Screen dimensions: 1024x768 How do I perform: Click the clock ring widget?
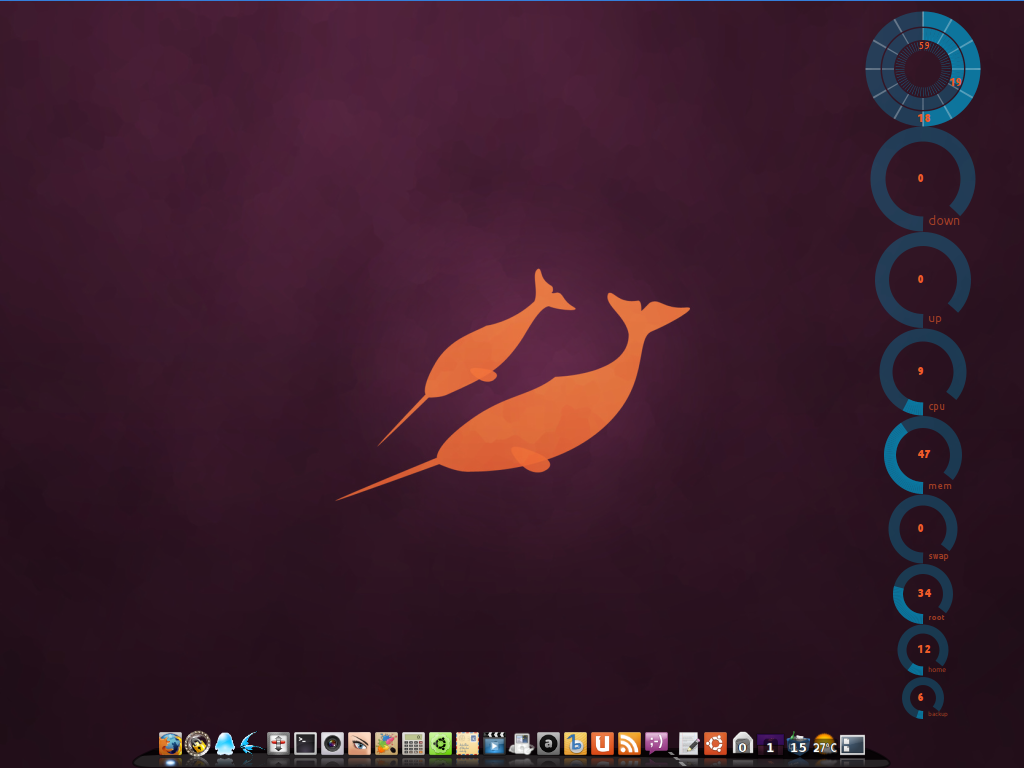(923, 69)
